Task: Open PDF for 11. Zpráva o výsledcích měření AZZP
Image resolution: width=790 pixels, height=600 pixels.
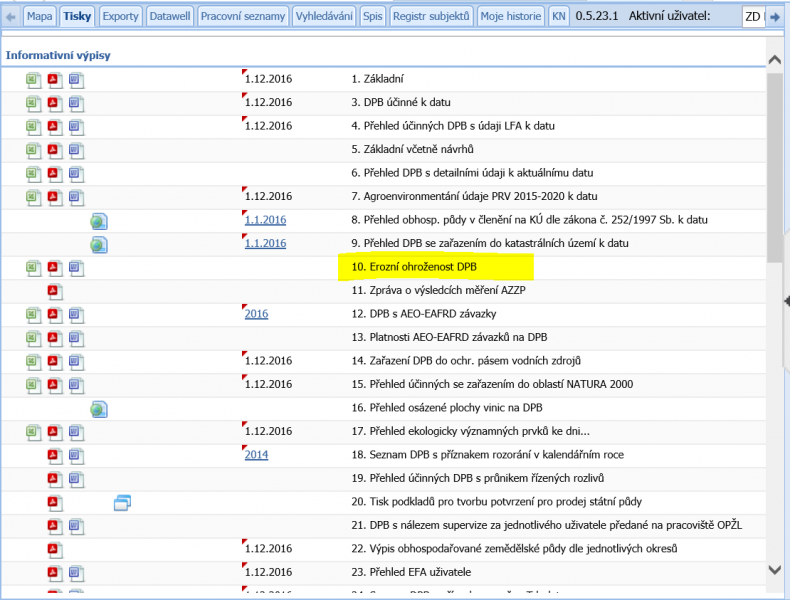Action: point(55,291)
